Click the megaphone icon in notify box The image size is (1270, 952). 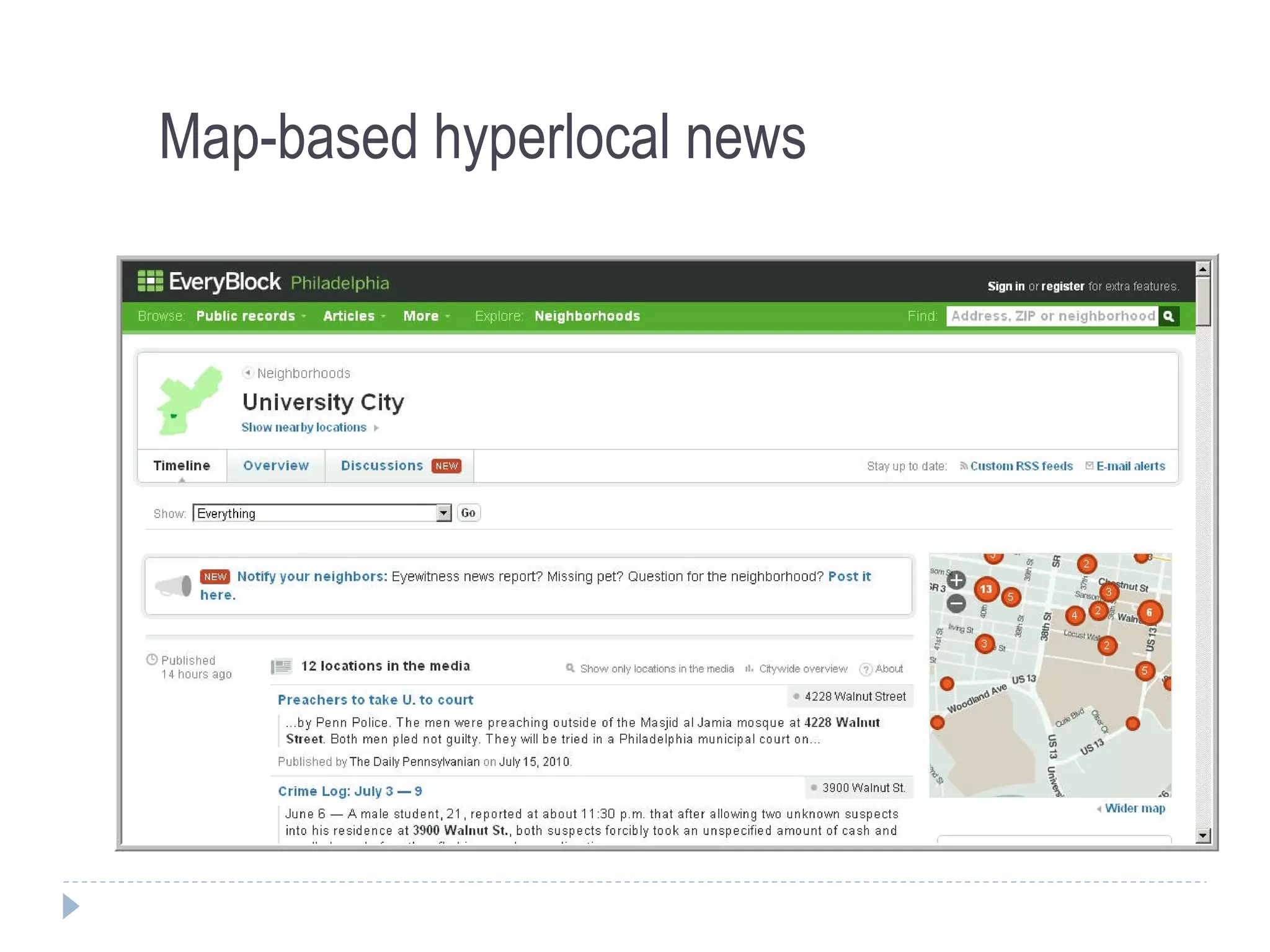pos(173,586)
